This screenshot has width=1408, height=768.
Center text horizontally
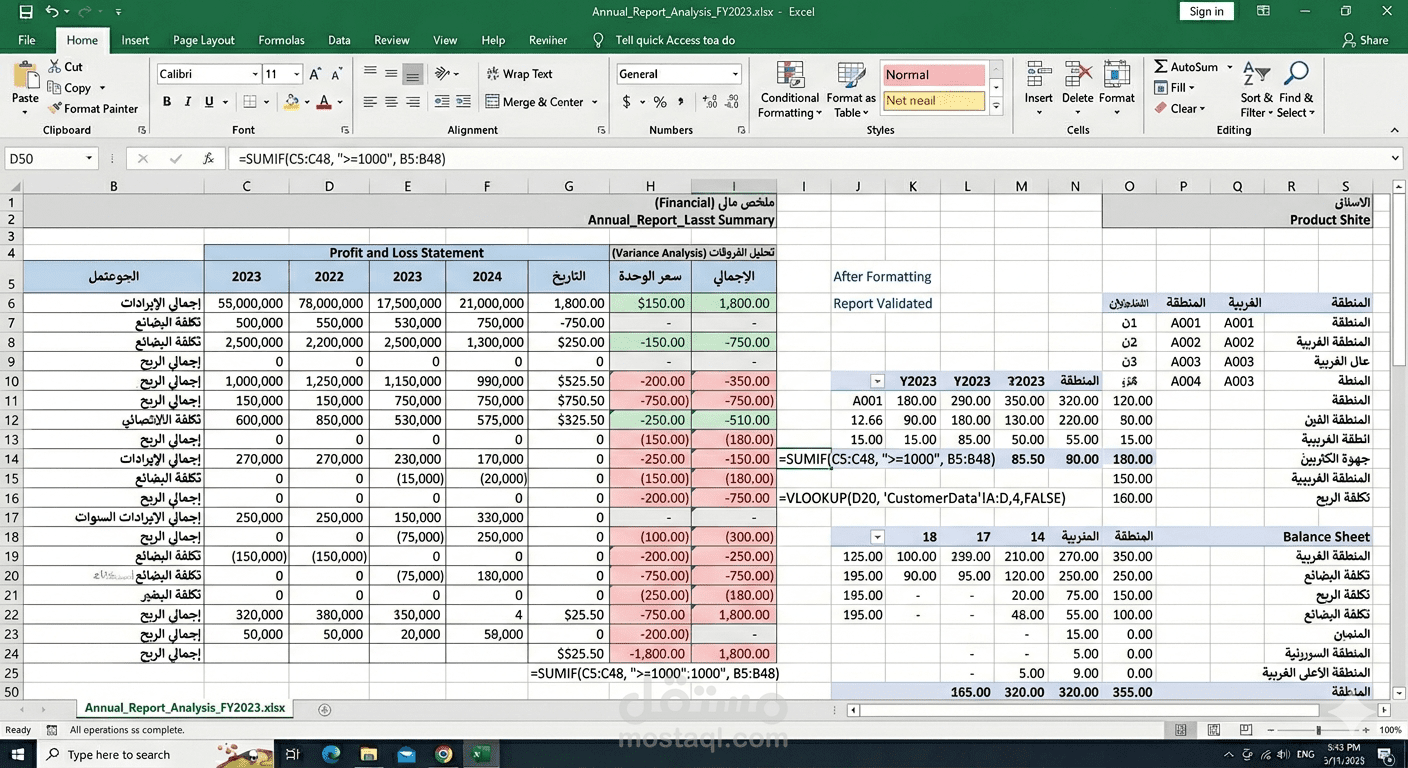pos(391,102)
